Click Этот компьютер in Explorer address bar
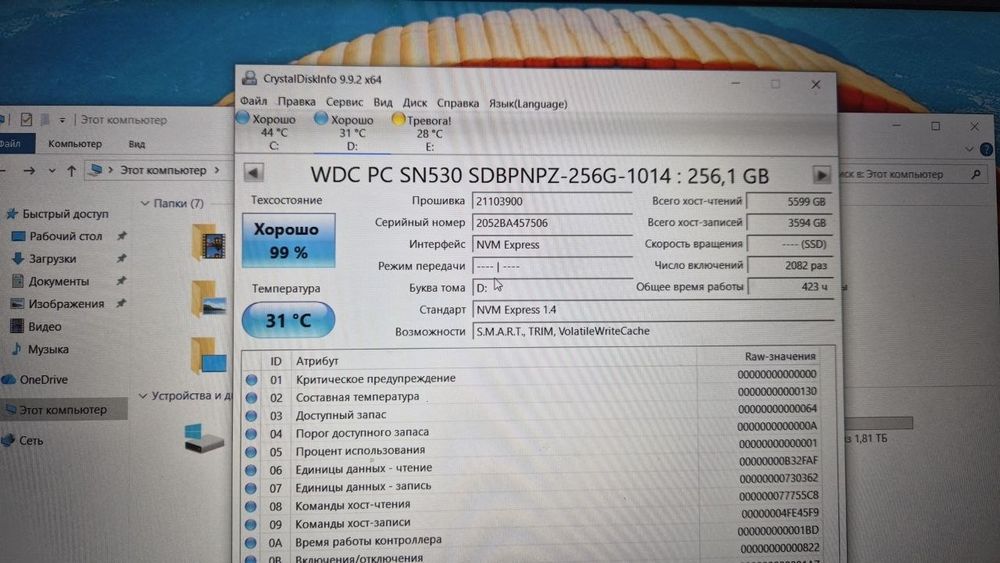Viewport: 1000px width, 563px height. coord(163,170)
